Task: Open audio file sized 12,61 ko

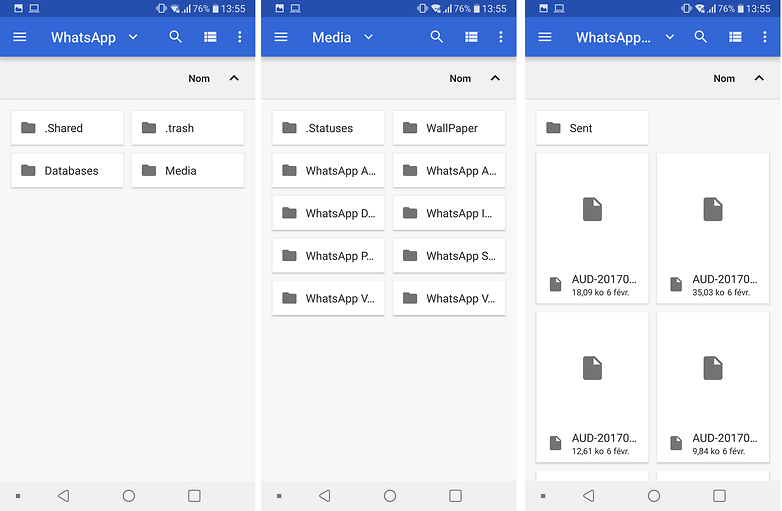Action: [x=592, y=387]
